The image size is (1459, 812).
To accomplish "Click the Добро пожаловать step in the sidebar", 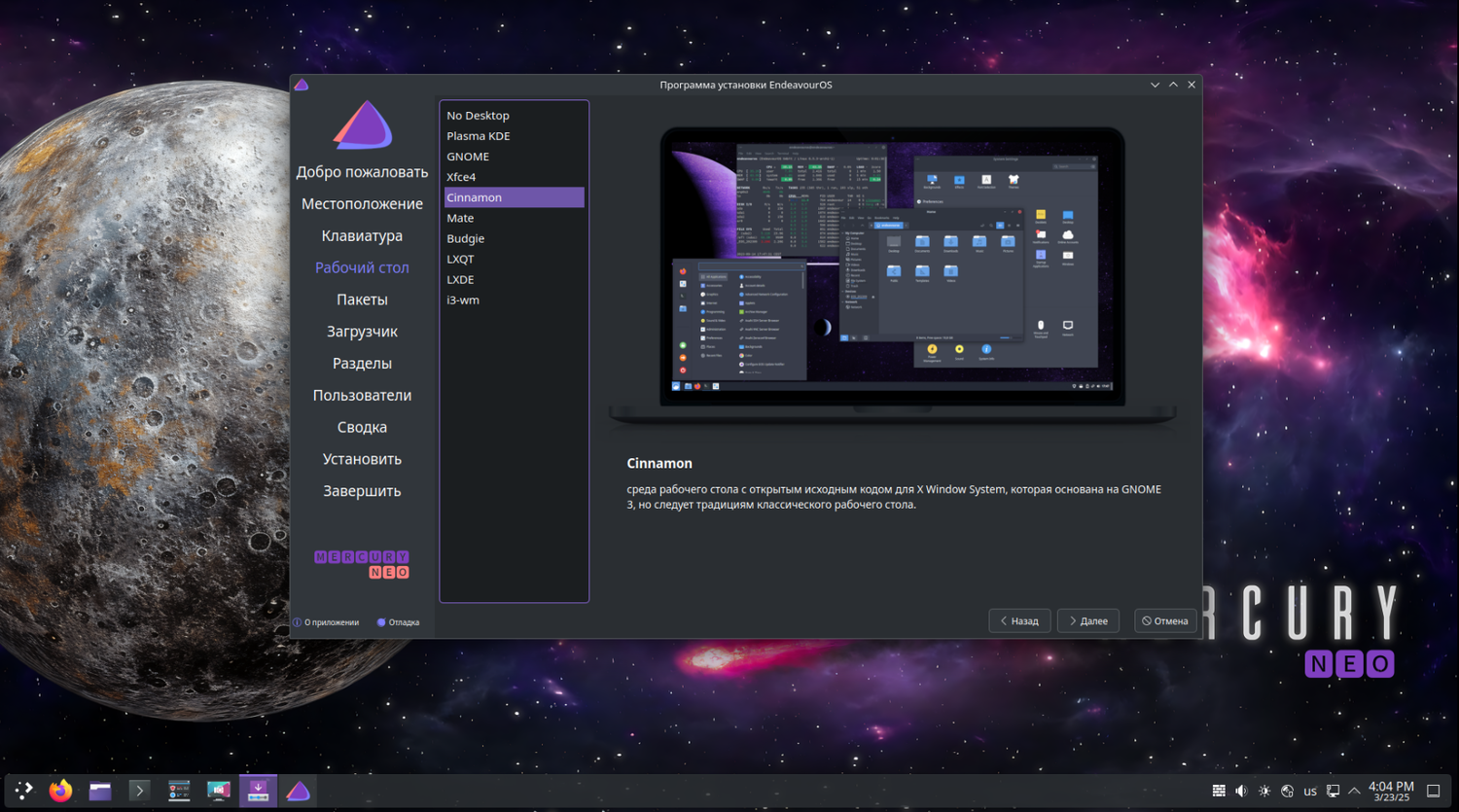I will coord(362,172).
